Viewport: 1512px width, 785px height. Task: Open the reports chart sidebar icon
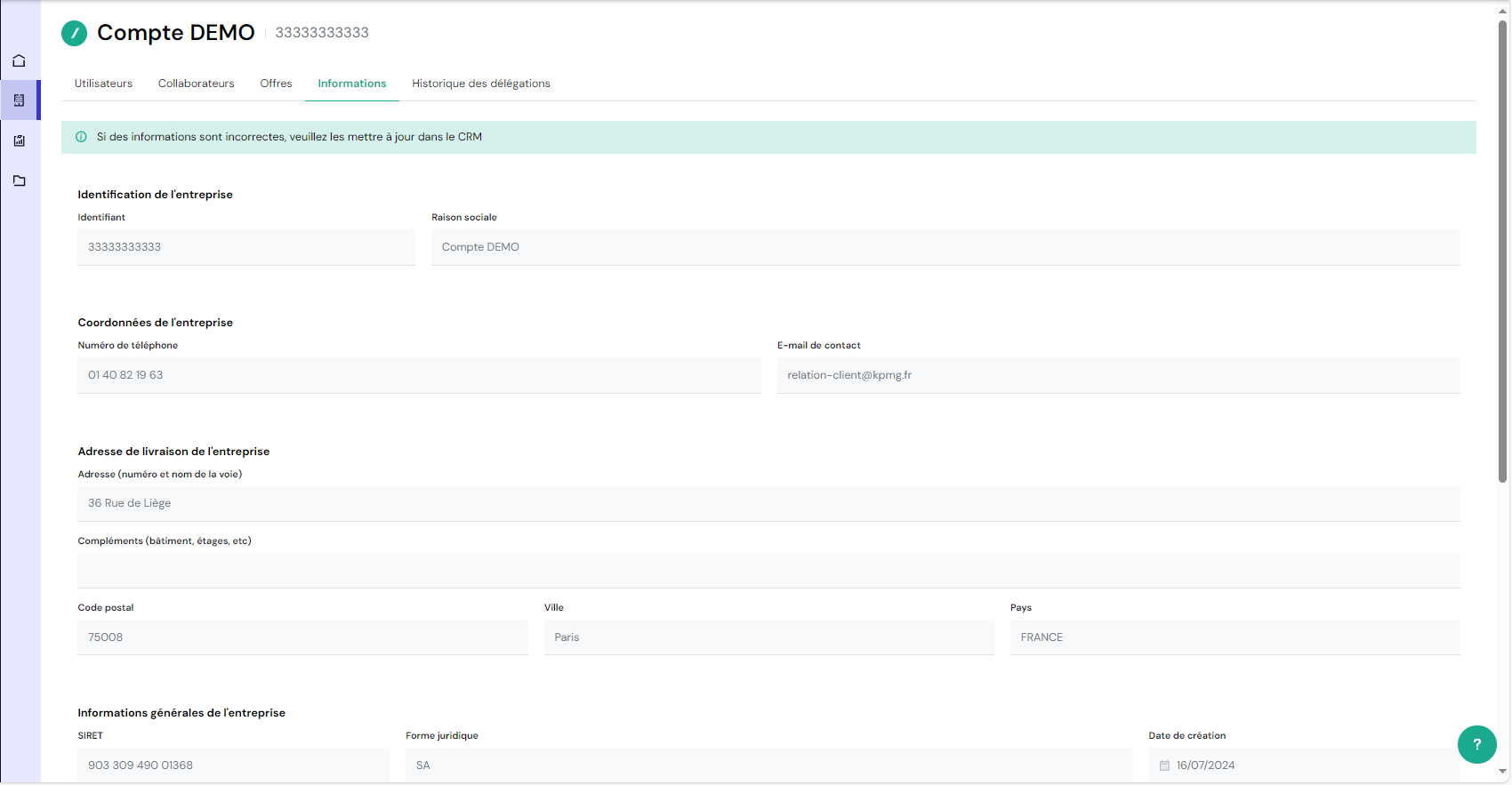19,140
